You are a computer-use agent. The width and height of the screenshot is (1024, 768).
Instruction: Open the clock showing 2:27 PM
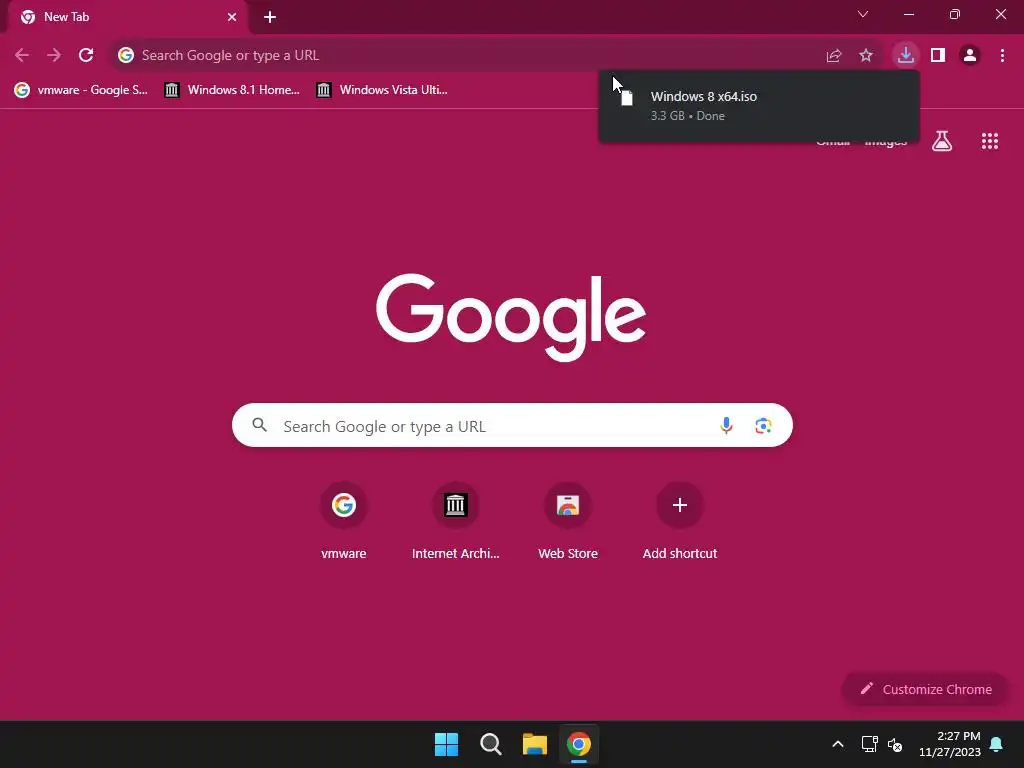[x=950, y=744]
